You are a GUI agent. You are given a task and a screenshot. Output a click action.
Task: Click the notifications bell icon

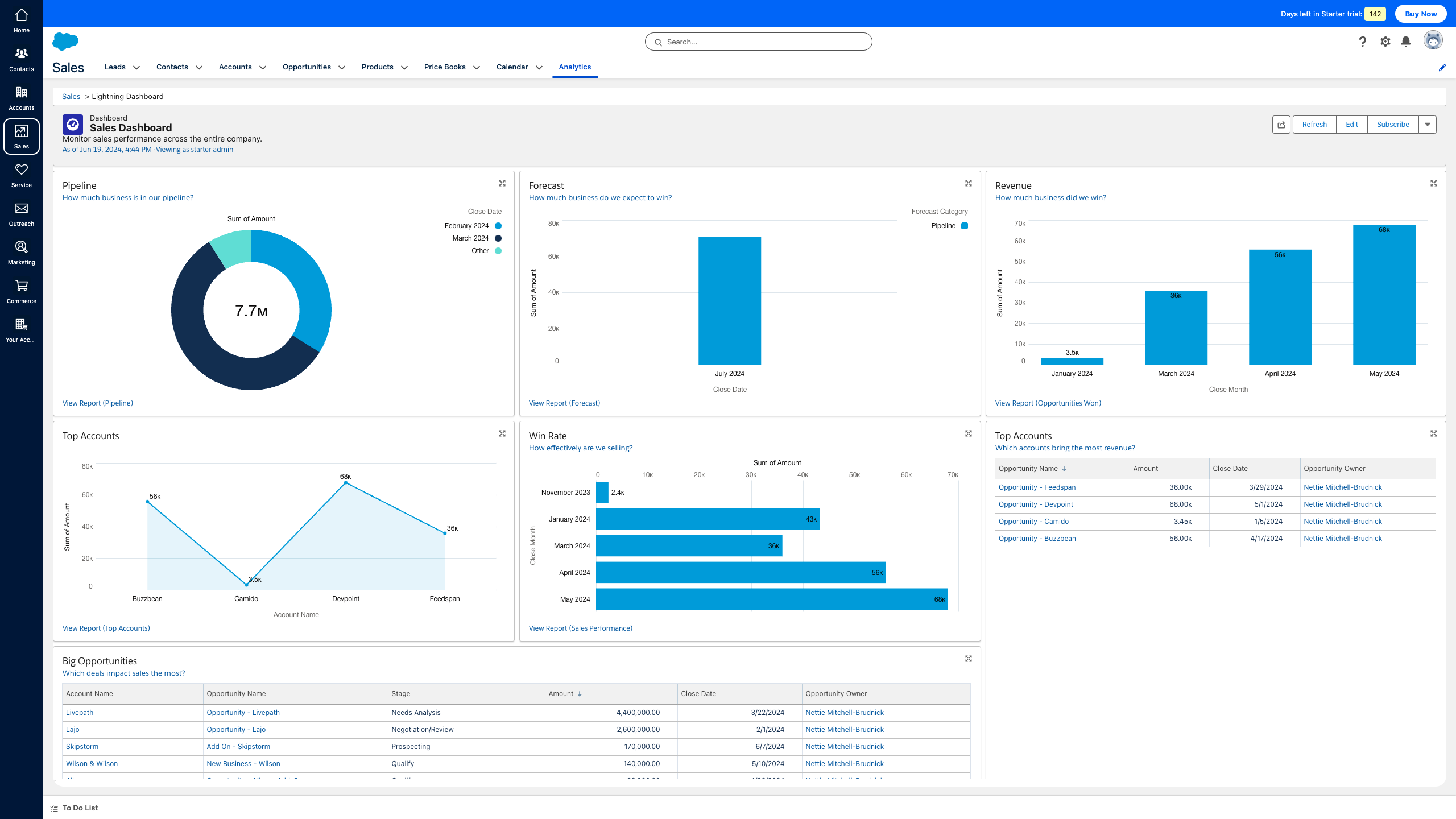(1405, 42)
